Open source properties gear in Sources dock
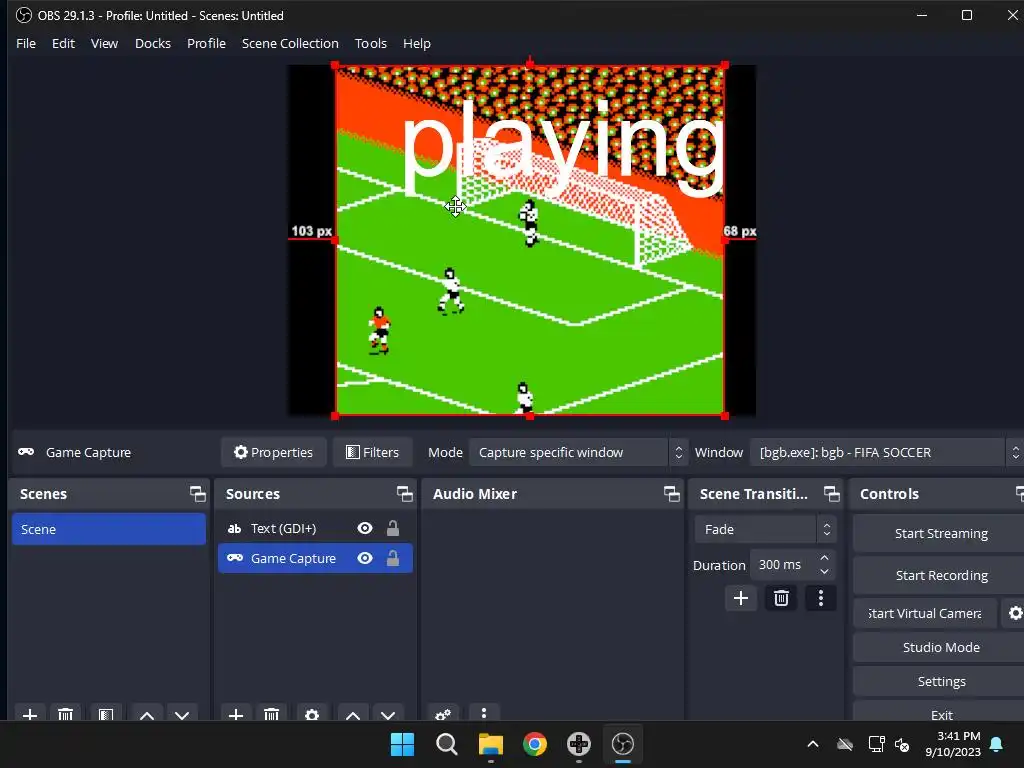The height and width of the screenshot is (768, 1024). (312, 714)
